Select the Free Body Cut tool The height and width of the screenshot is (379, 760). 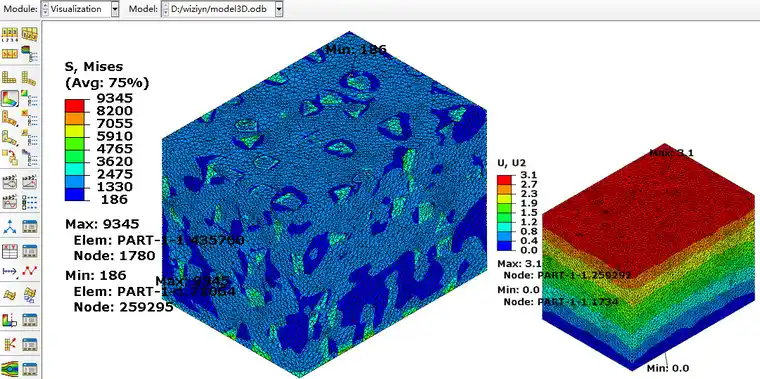point(10,345)
